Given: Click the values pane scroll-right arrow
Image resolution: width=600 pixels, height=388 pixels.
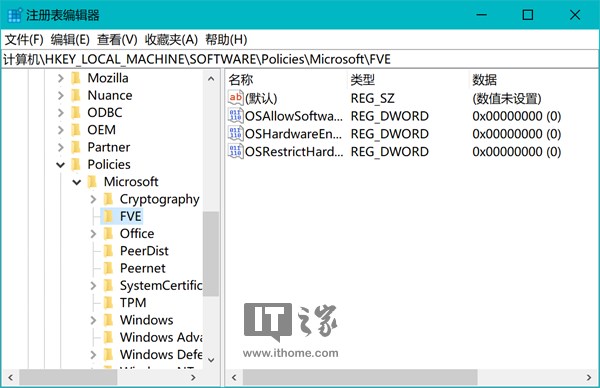Looking at the screenshot, I should [589, 378].
